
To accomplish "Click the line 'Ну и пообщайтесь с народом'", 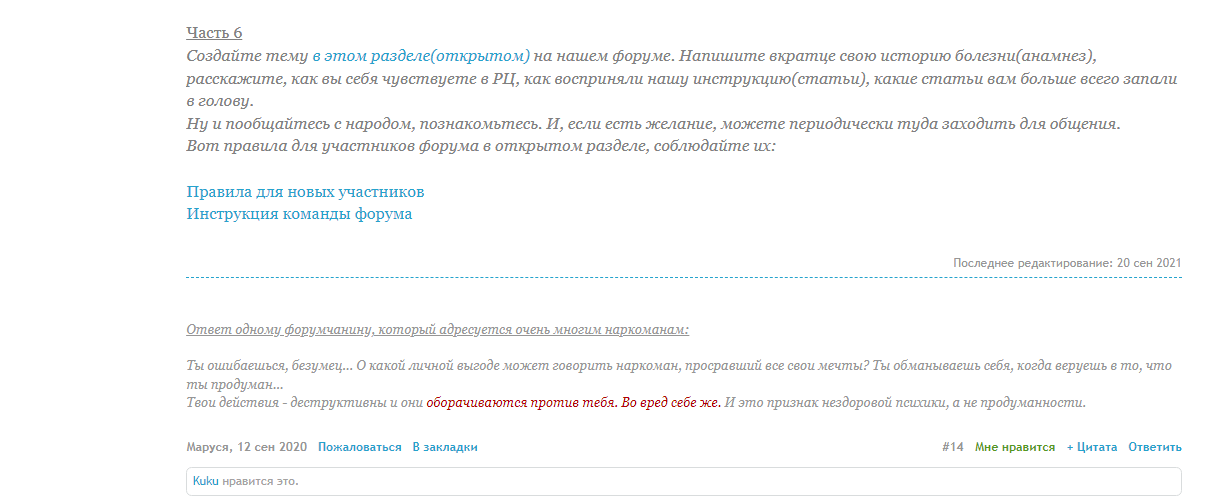I will tap(653, 125).
